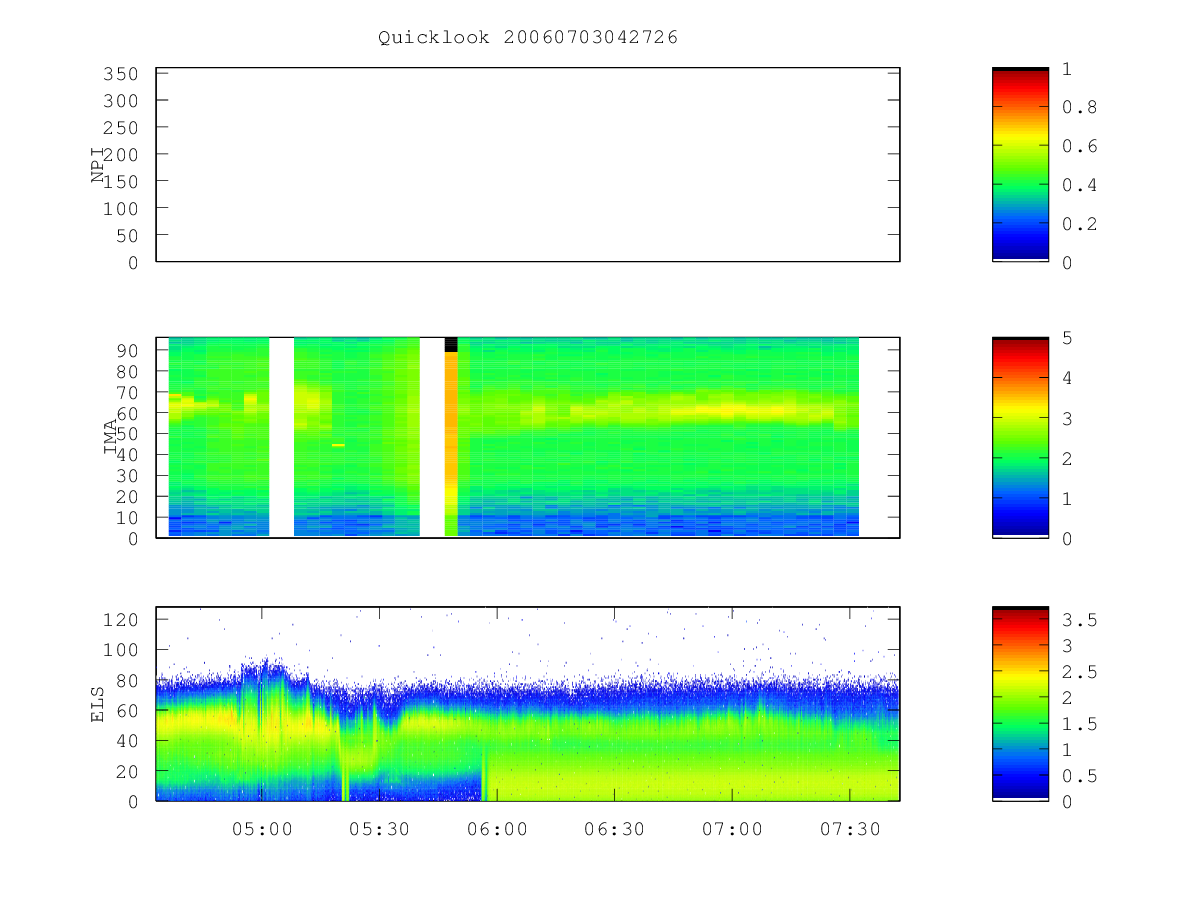
Task: Click the 06:30 time tick label
Action: coord(614,828)
